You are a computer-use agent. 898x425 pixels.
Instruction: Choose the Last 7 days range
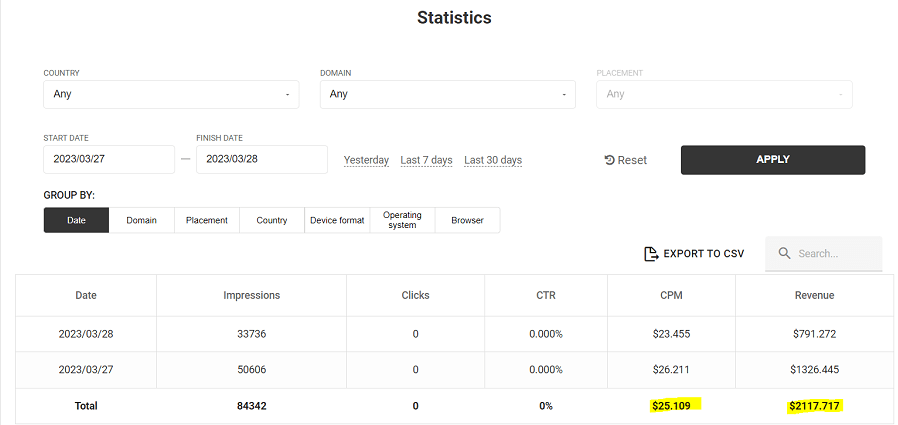click(426, 160)
